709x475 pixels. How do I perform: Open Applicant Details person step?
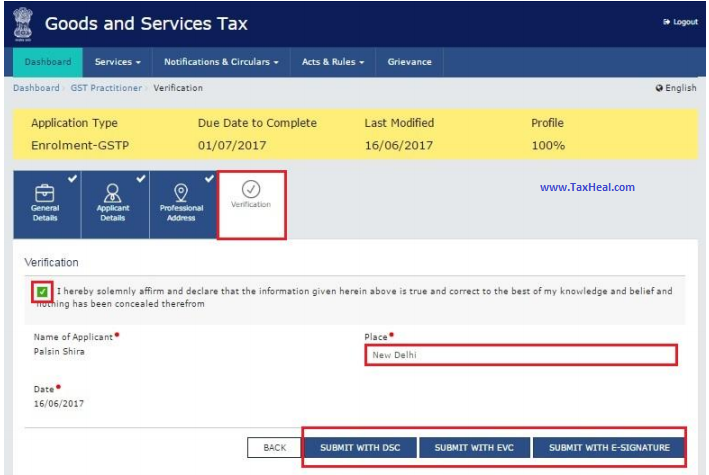[x=113, y=204]
